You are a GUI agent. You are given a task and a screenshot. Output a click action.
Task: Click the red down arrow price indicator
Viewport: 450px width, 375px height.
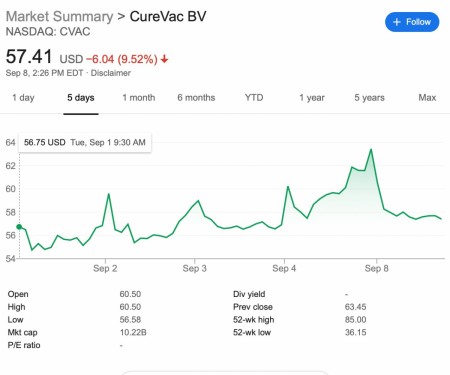point(164,59)
